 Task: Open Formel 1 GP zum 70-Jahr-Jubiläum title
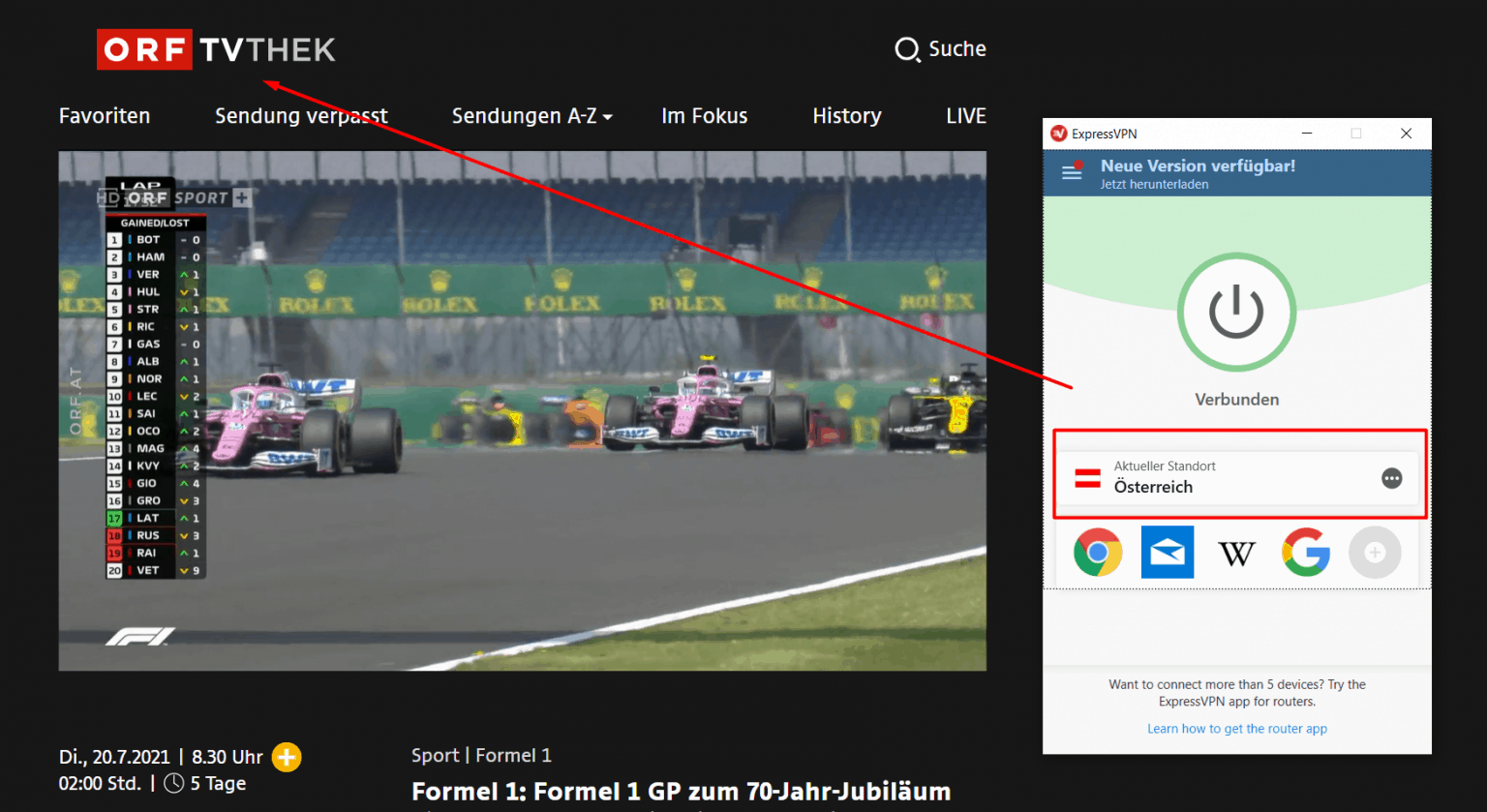681,792
